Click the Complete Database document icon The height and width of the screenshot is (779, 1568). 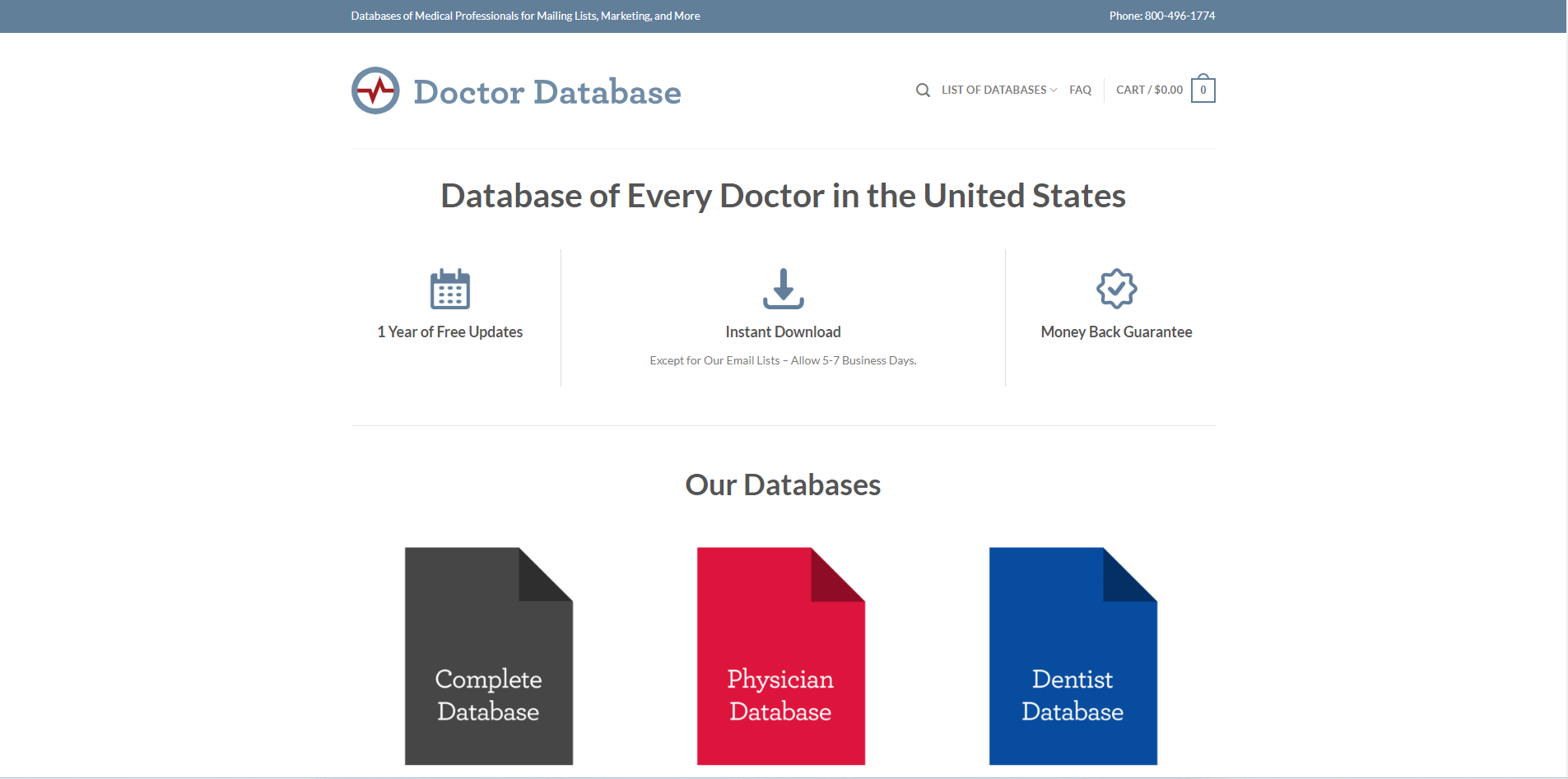[x=488, y=656]
